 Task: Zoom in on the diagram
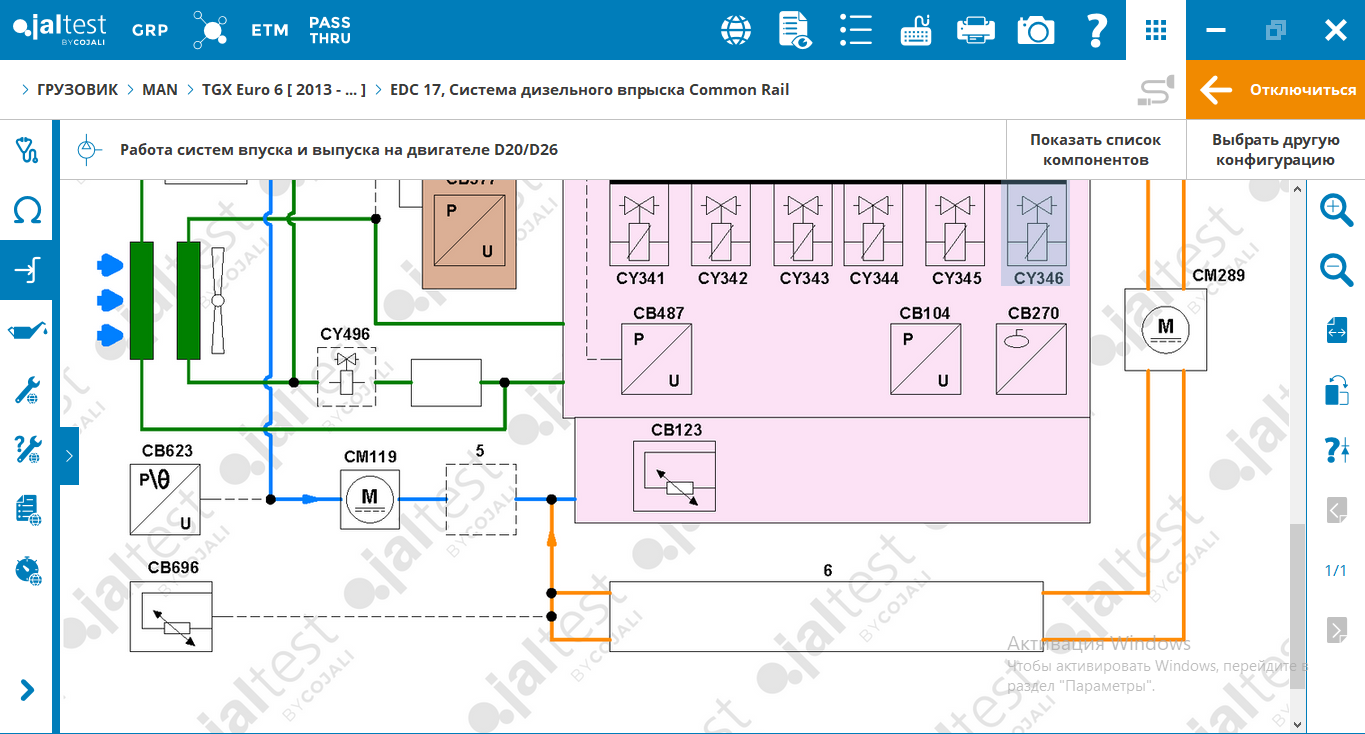[x=1336, y=210]
